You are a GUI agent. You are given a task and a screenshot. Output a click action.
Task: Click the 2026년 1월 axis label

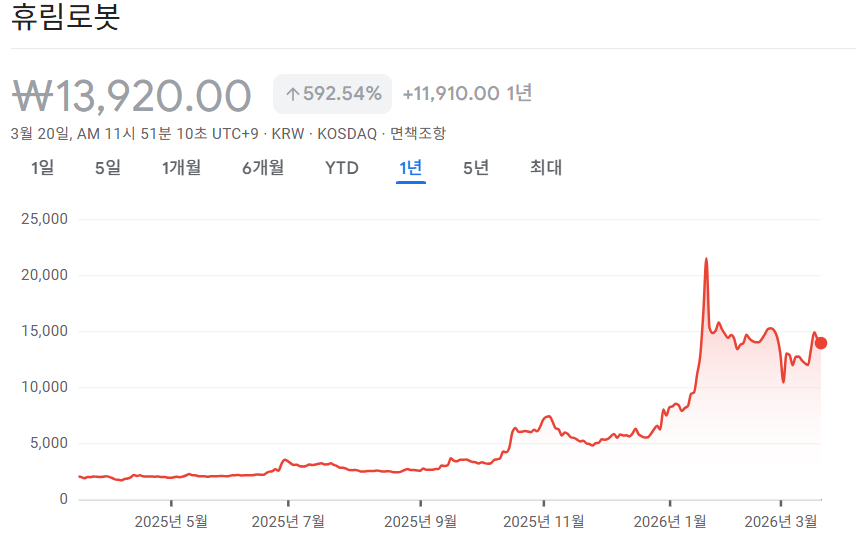[x=670, y=522]
